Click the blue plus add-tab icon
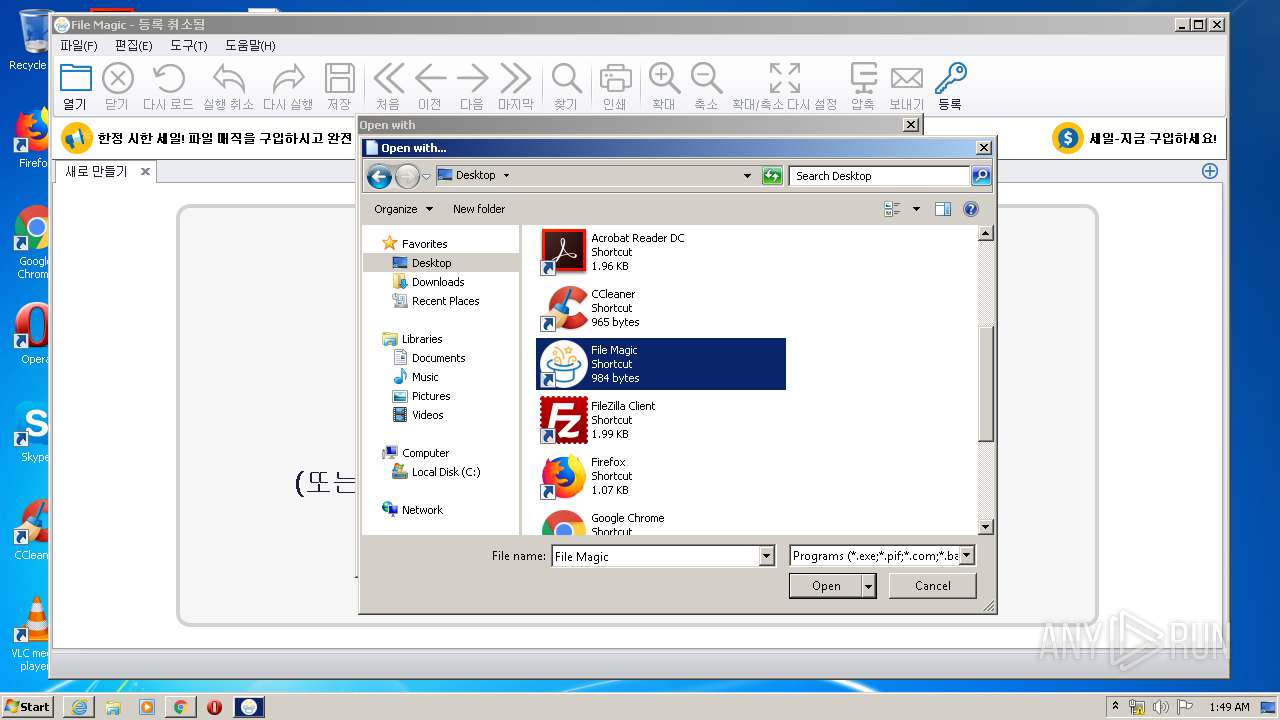This screenshot has width=1280, height=720. [1210, 171]
